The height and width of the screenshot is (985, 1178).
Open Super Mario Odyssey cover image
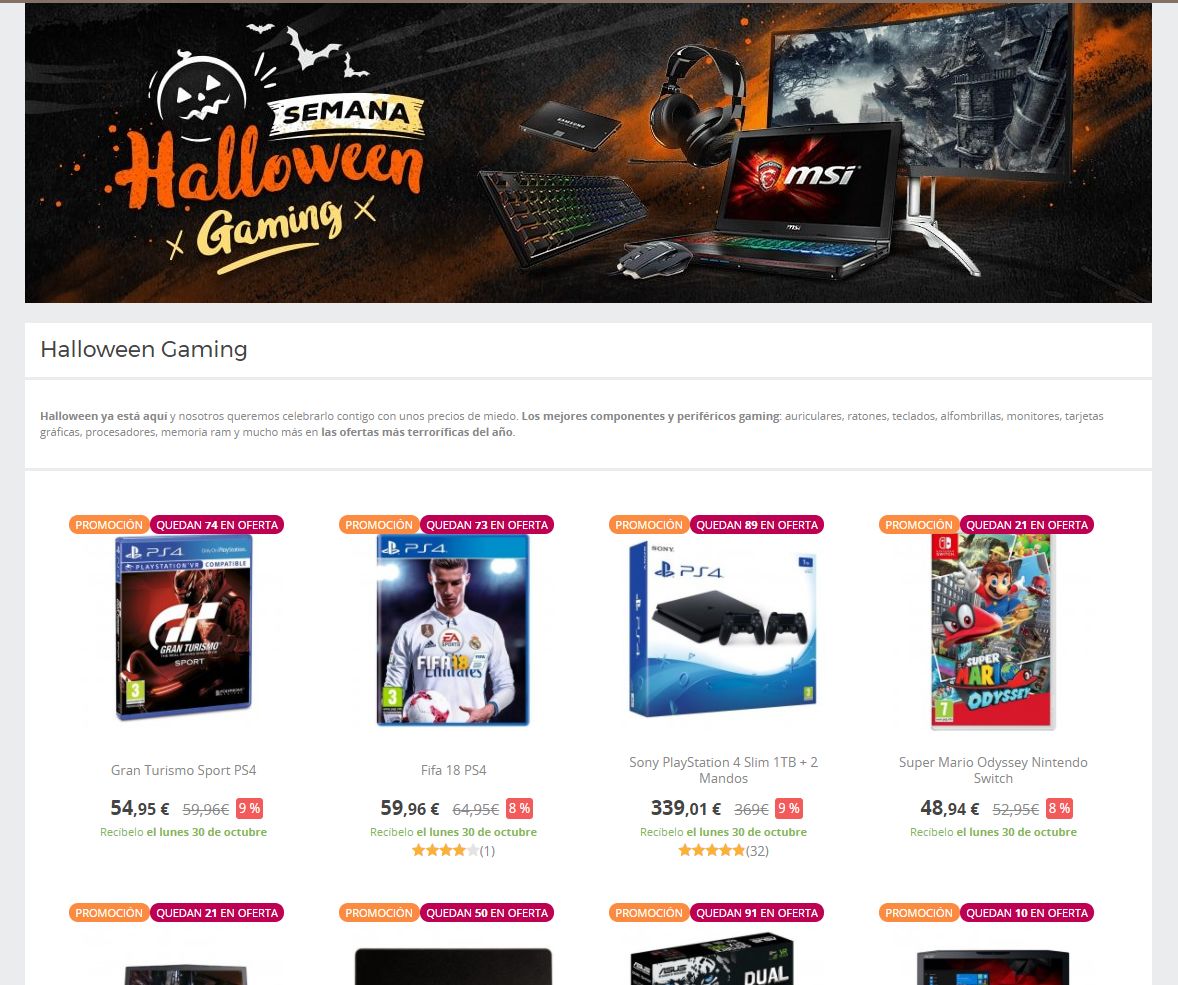click(992, 631)
